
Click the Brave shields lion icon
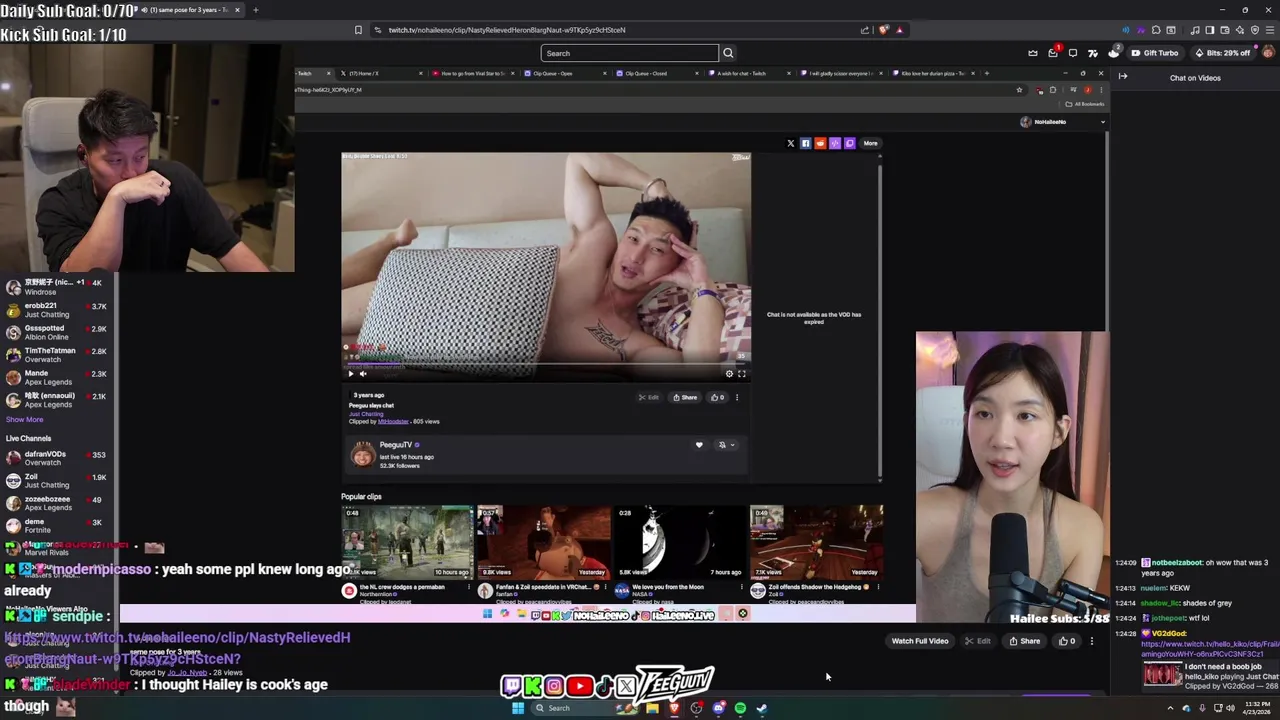(x=883, y=30)
